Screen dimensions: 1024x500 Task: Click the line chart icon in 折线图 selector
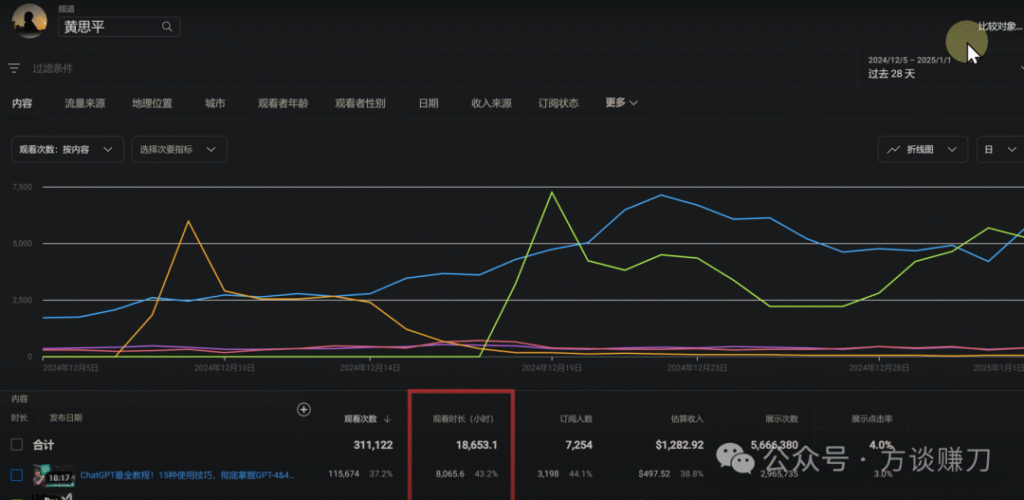(893, 149)
